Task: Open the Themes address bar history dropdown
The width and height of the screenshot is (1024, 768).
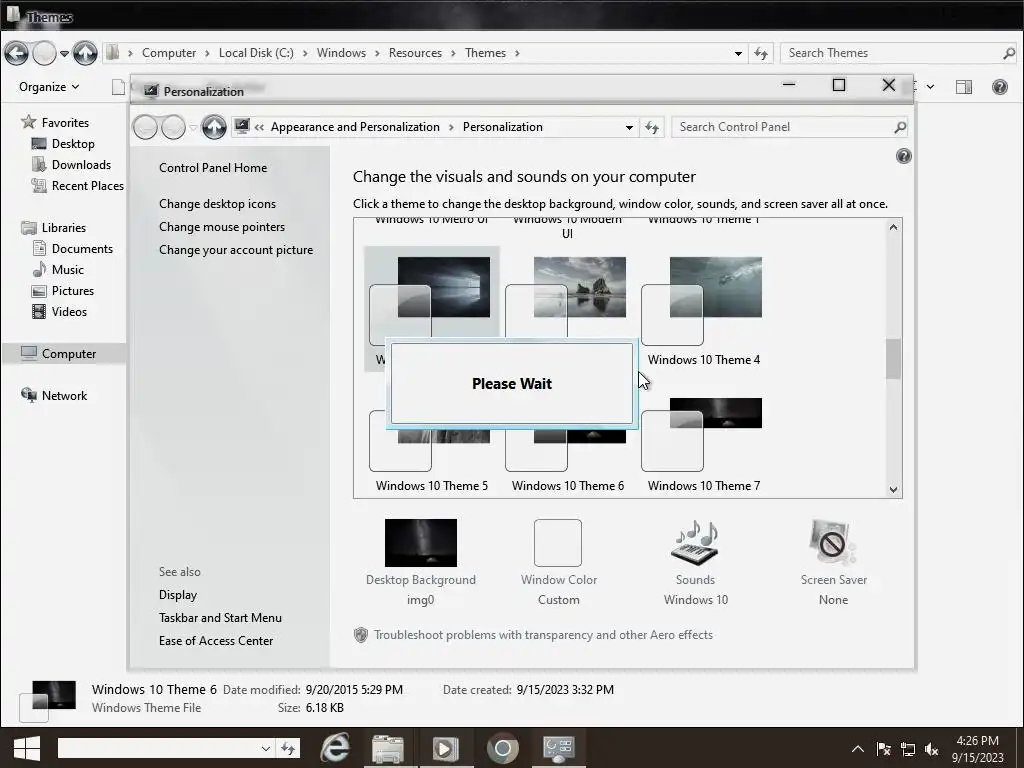Action: click(738, 53)
